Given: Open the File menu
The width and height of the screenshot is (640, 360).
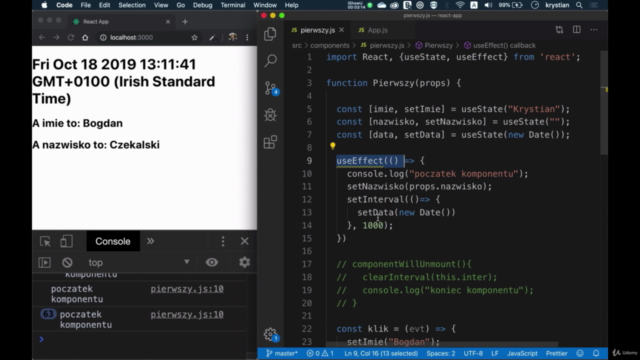Looking at the screenshot, I should point(86,5).
